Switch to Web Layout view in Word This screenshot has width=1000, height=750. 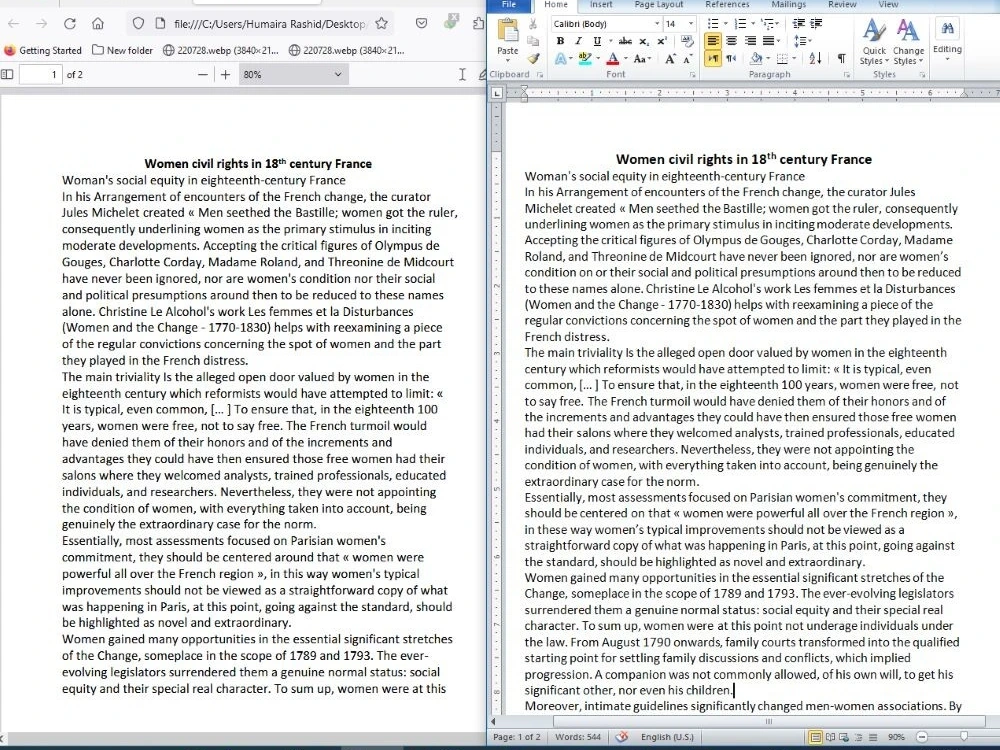point(844,737)
